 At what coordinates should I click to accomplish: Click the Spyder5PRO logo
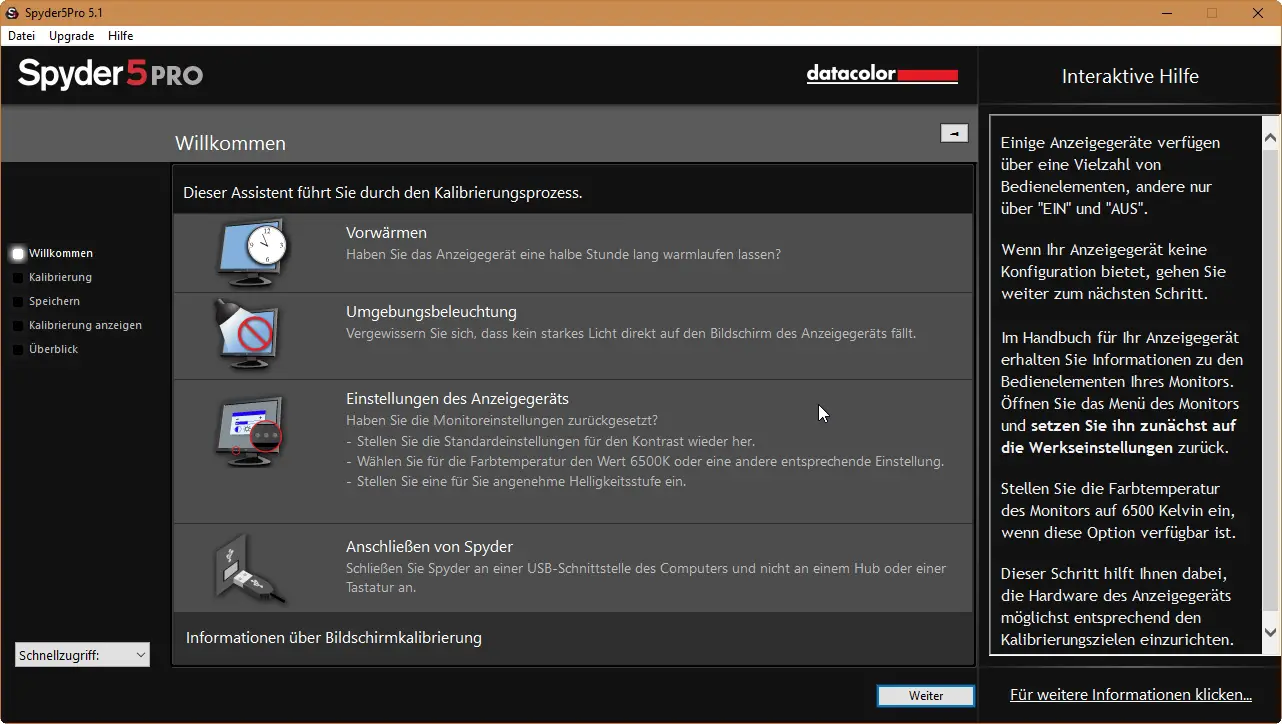tap(110, 74)
